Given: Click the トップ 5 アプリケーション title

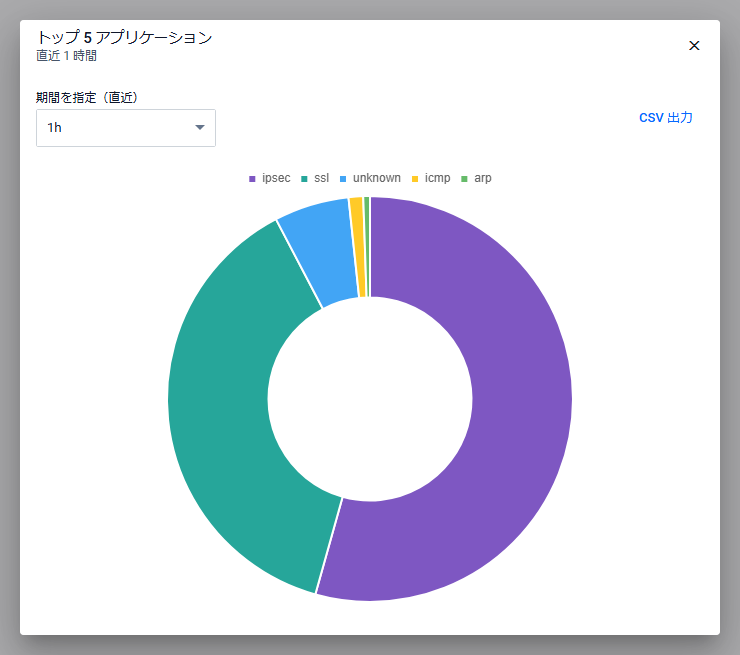Looking at the screenshot, I should coord(124,37).
